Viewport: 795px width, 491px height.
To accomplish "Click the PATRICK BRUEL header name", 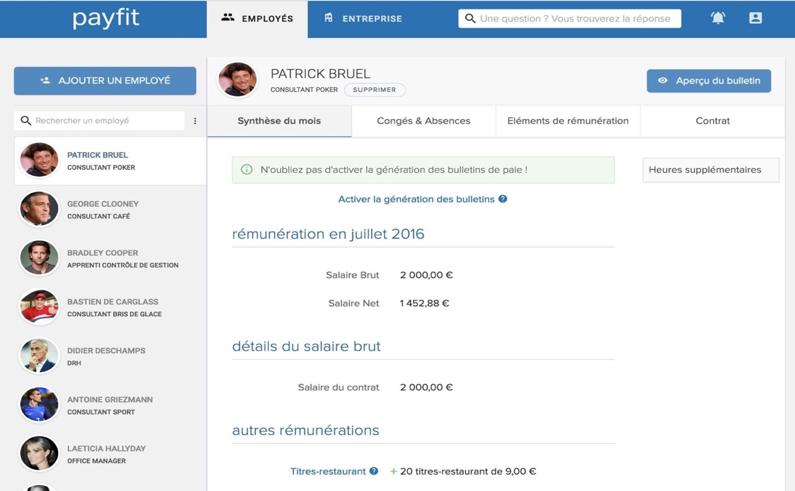I will pos(320,74).
